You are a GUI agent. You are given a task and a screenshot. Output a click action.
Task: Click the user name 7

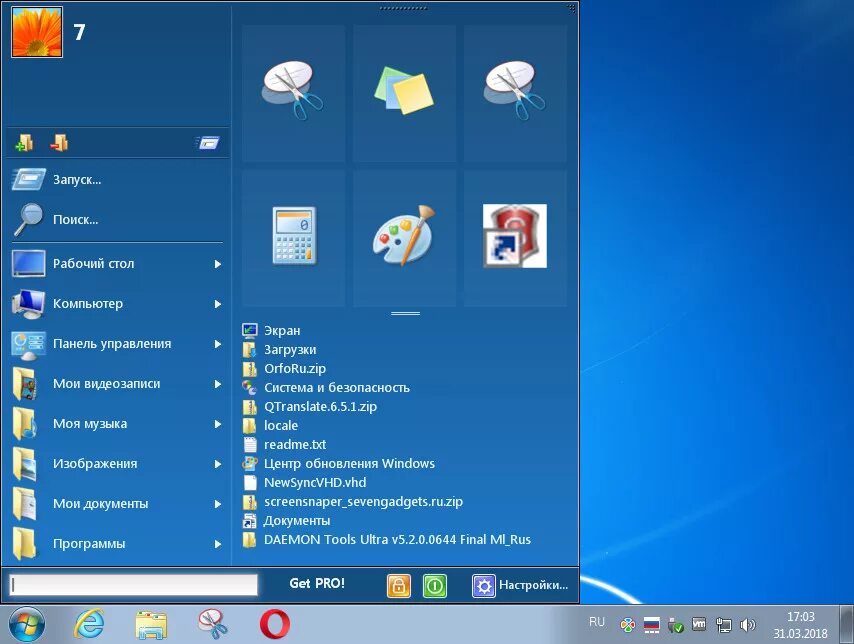click(80, 32)
